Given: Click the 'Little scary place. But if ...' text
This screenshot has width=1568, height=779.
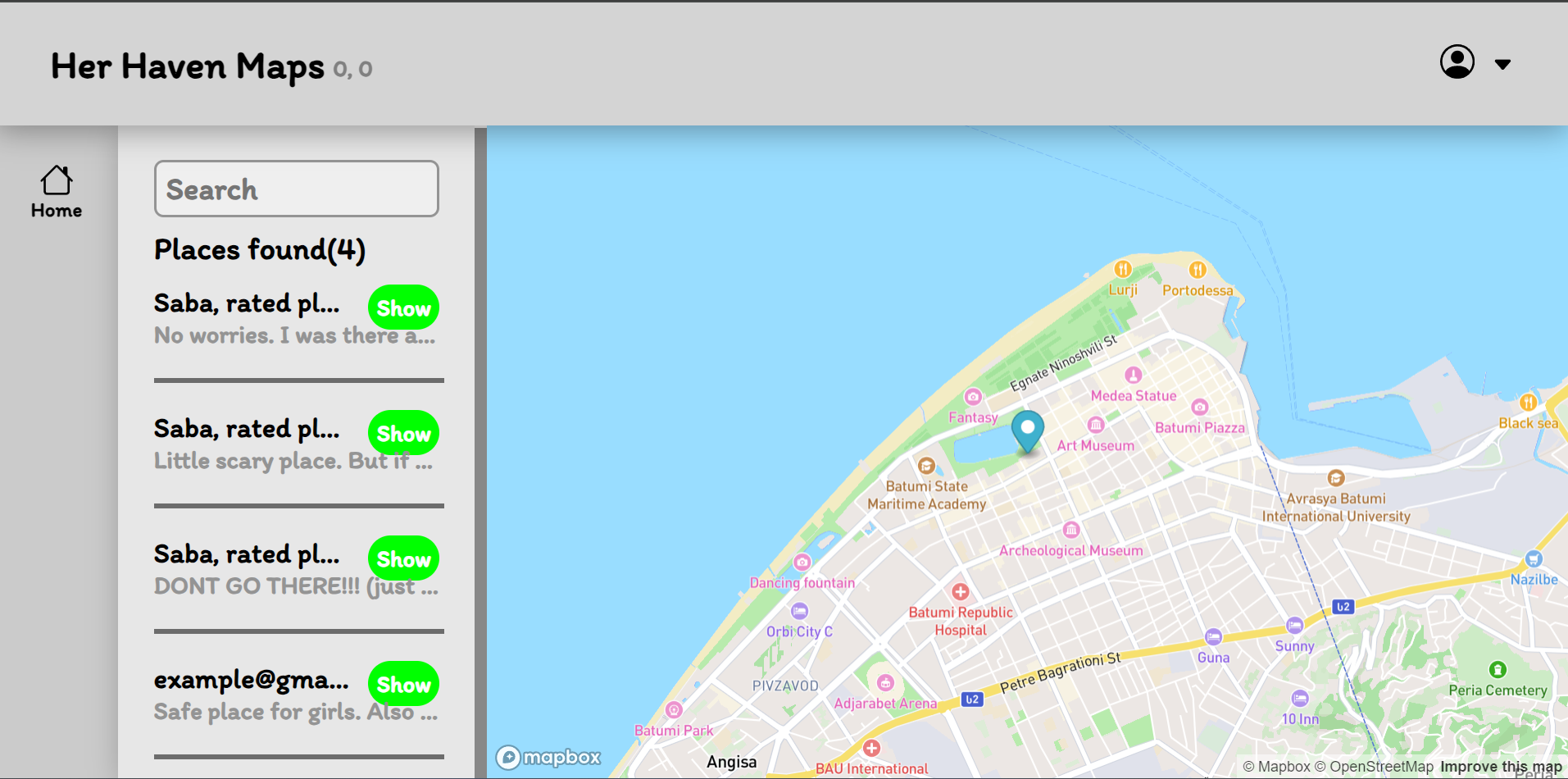Looking at the screenshot, I should (x=293, y=461).
